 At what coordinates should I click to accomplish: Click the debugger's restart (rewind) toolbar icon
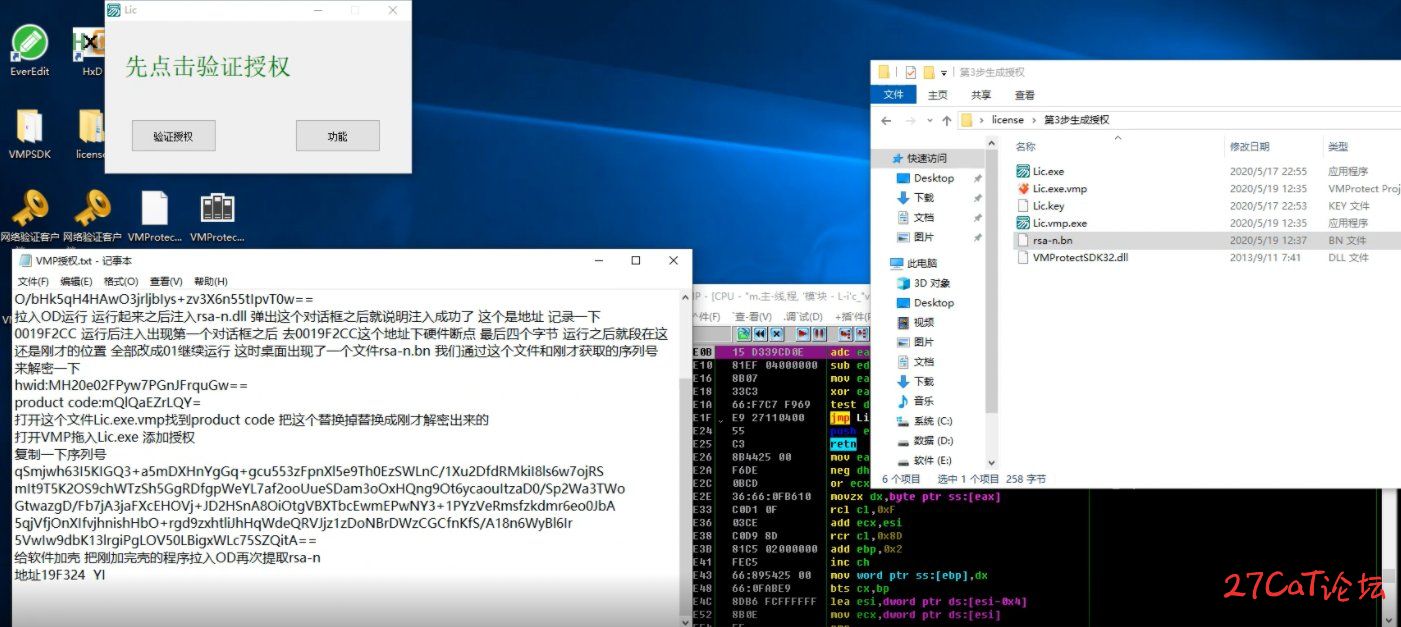(760, 334)
